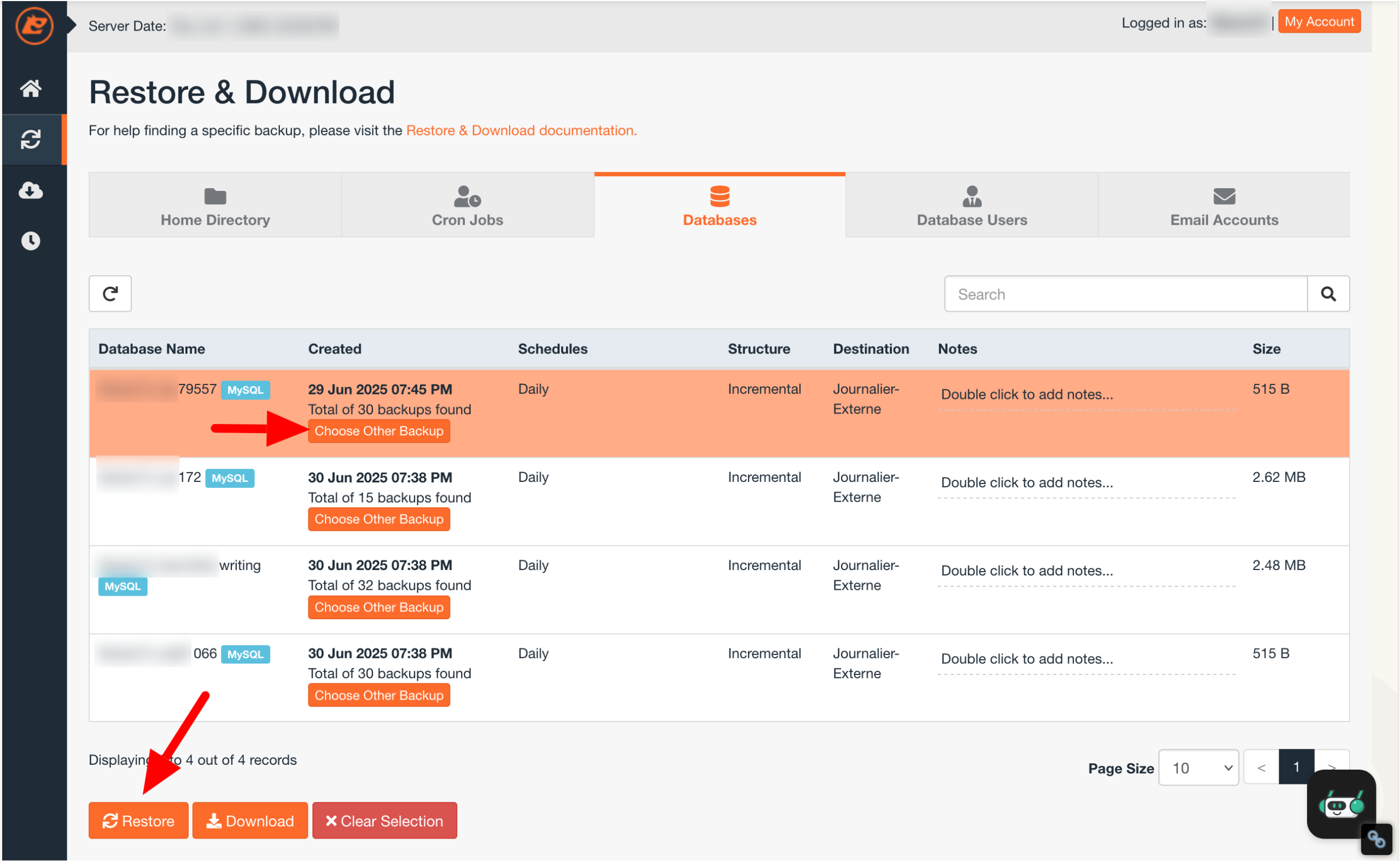The height and width of the screenshot is (861, 1400).
Task: Click the MySQL badge of database 172
Action: click(x=230, y=478)
